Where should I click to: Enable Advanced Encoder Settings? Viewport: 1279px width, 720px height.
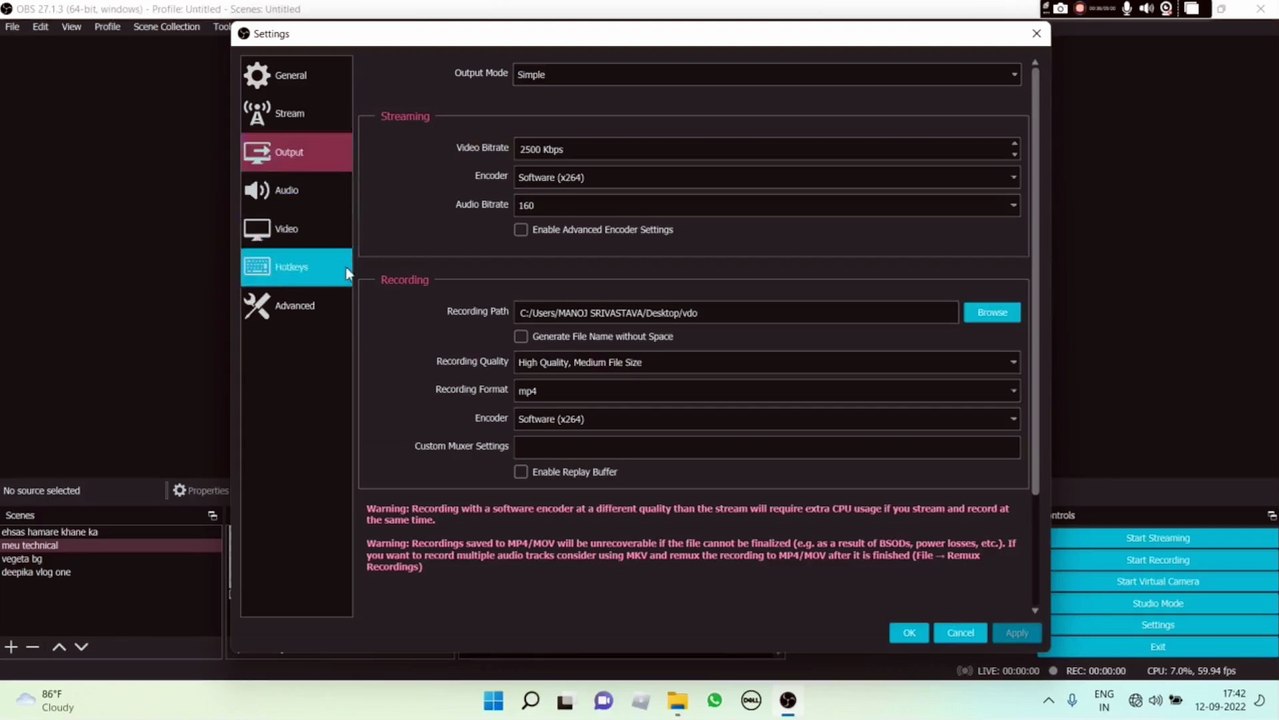click(521, 229)
